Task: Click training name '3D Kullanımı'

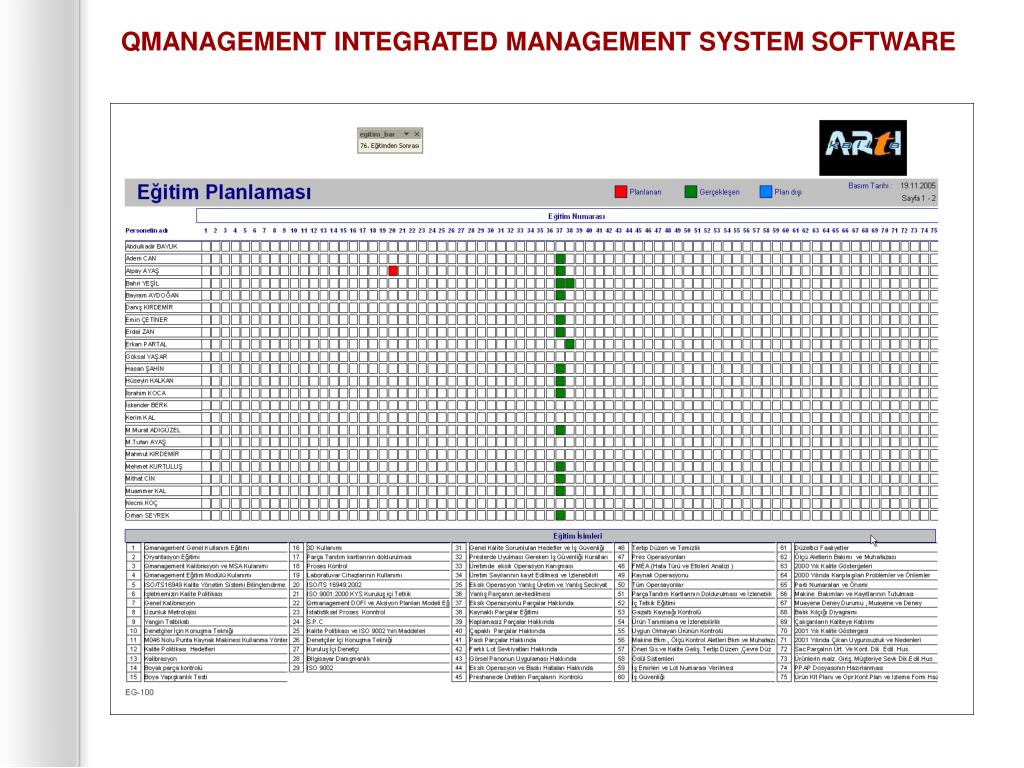Action: [325, 548]
